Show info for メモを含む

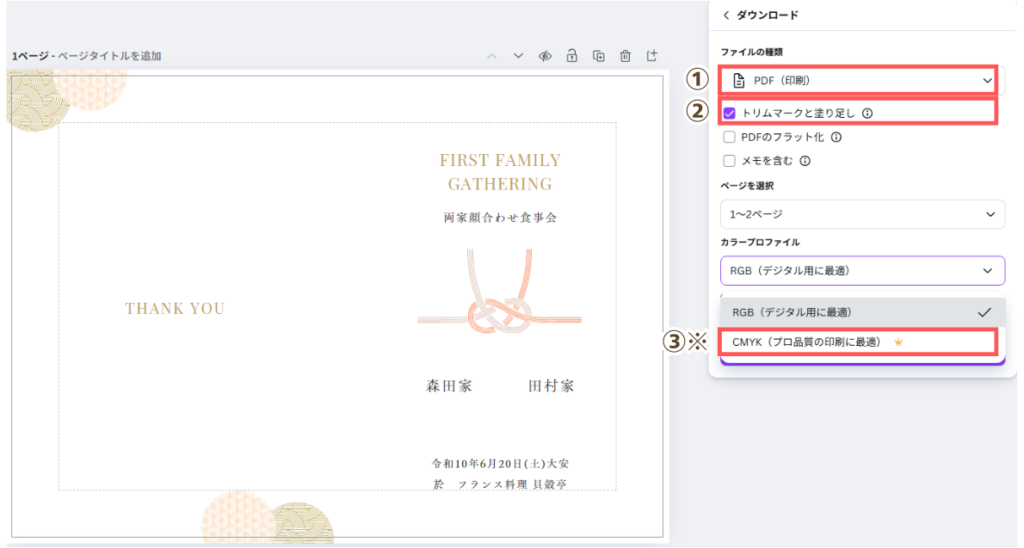pos(805,161)
